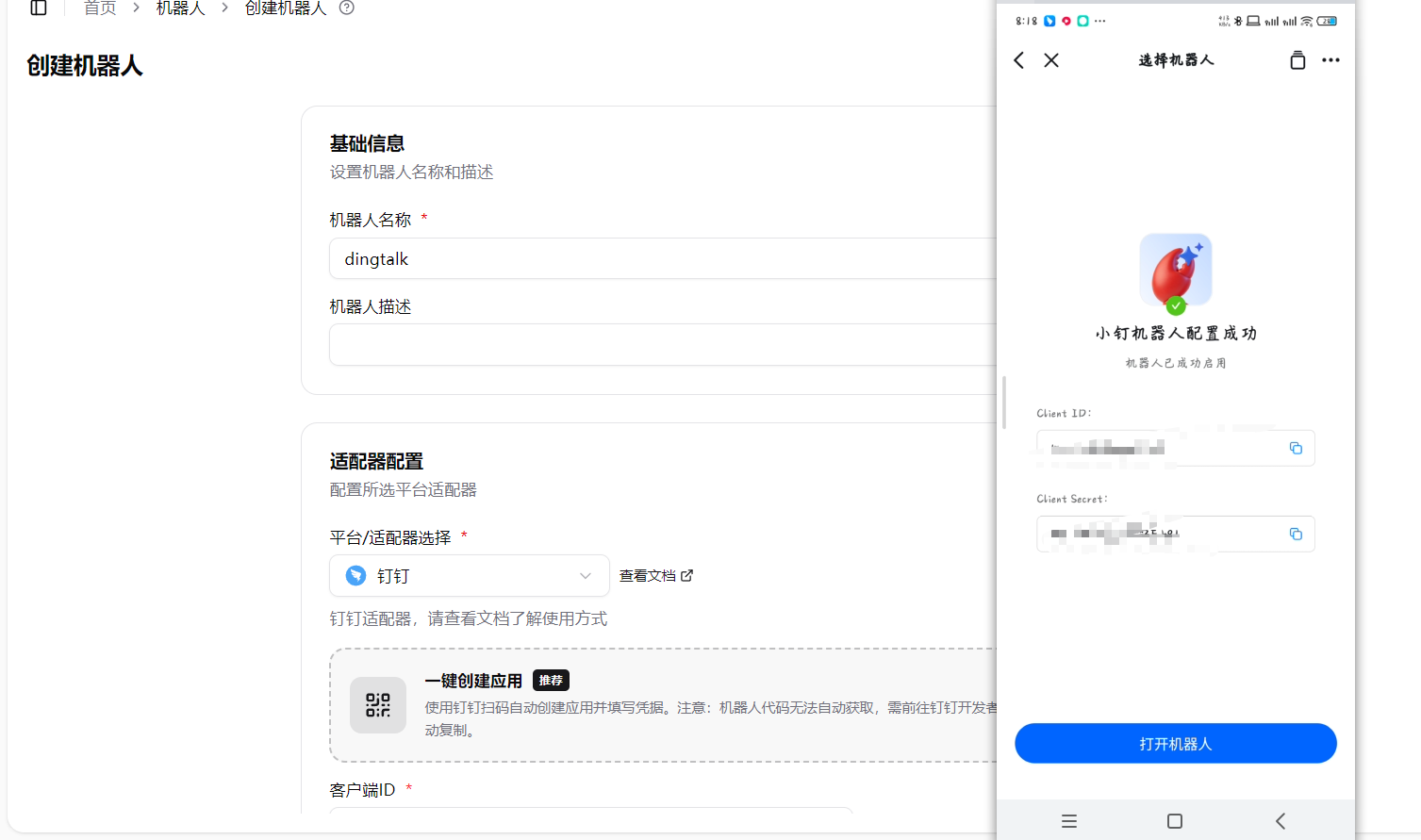
Task: Copy the Client Secret value
Action: (x=1296, y=534)
